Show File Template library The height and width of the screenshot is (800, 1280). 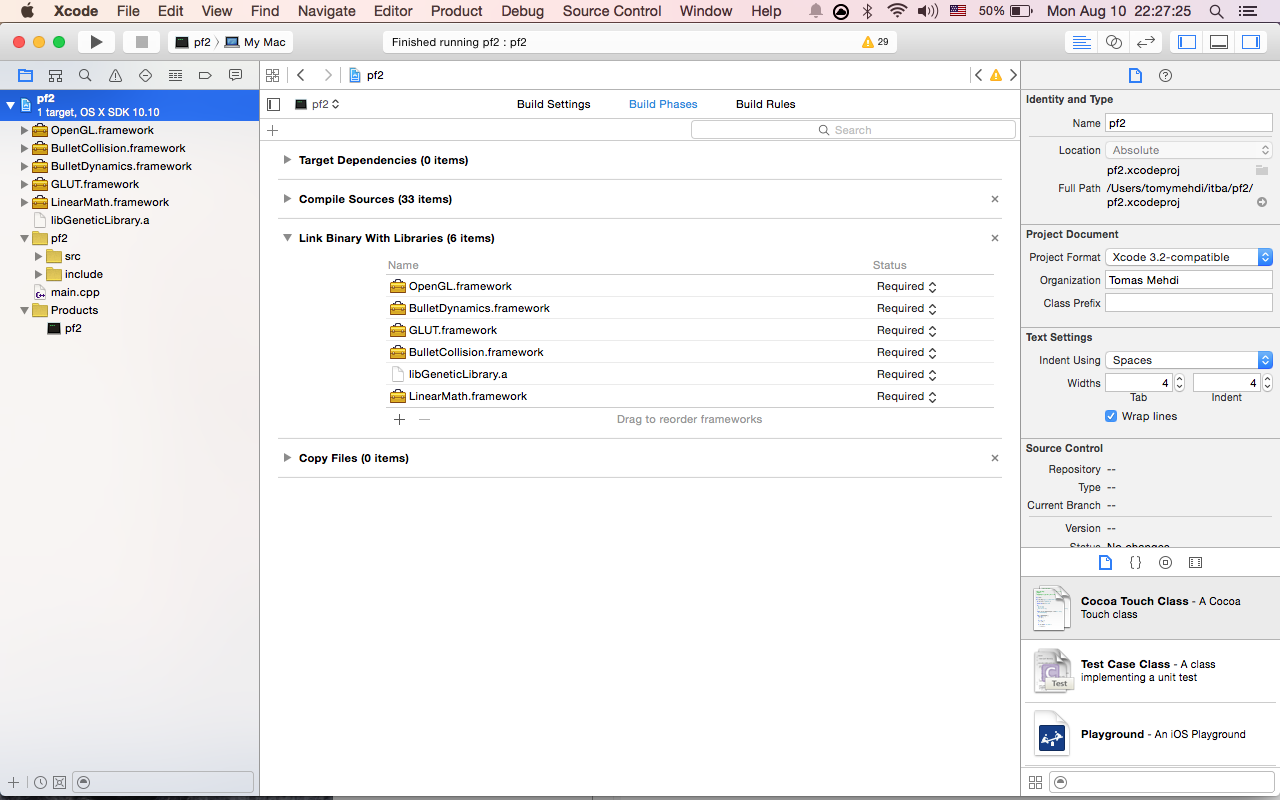(x=1105, y=563)
